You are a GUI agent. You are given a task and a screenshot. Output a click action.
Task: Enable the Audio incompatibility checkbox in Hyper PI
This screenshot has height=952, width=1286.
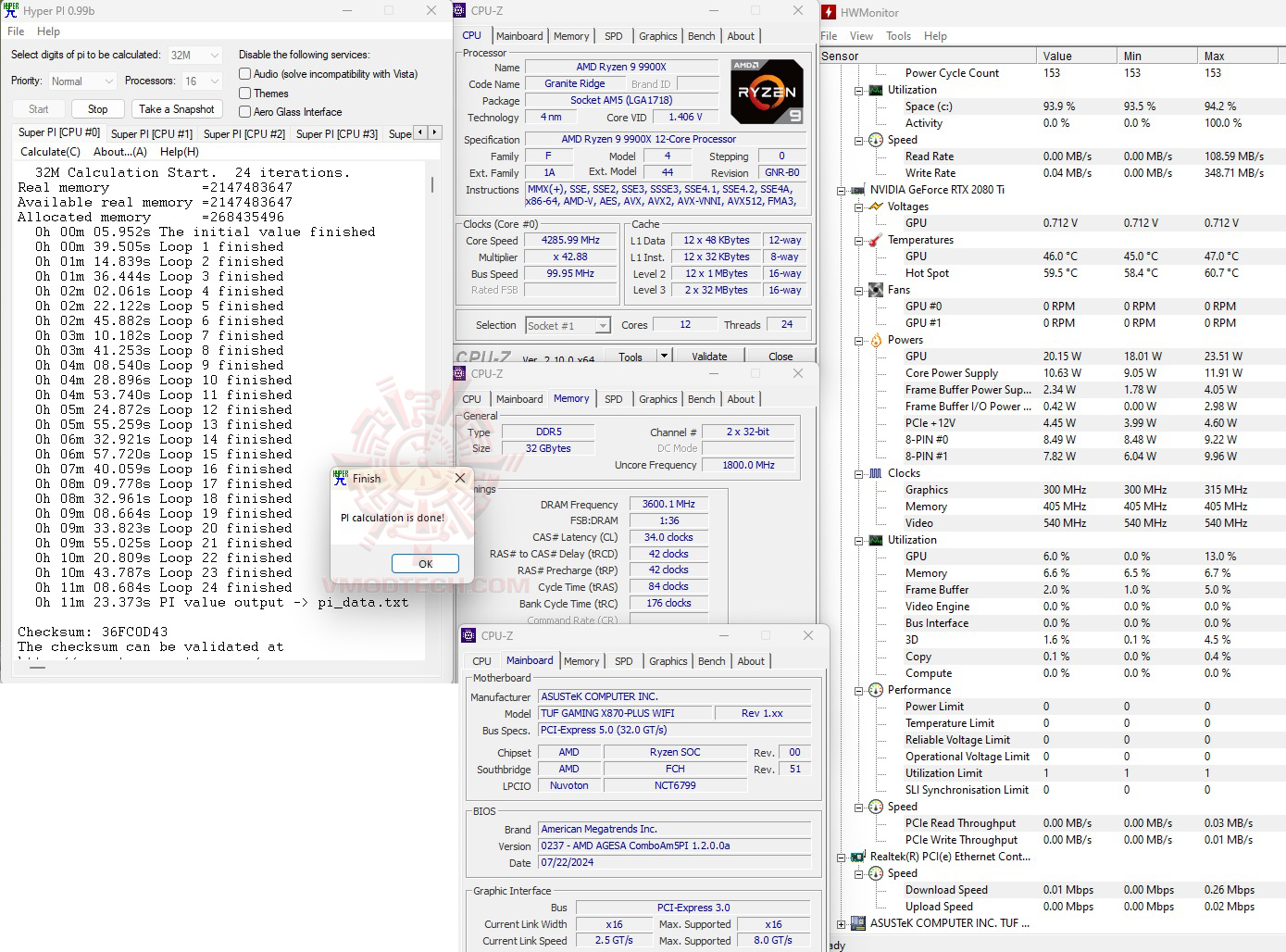pos(244,74)
